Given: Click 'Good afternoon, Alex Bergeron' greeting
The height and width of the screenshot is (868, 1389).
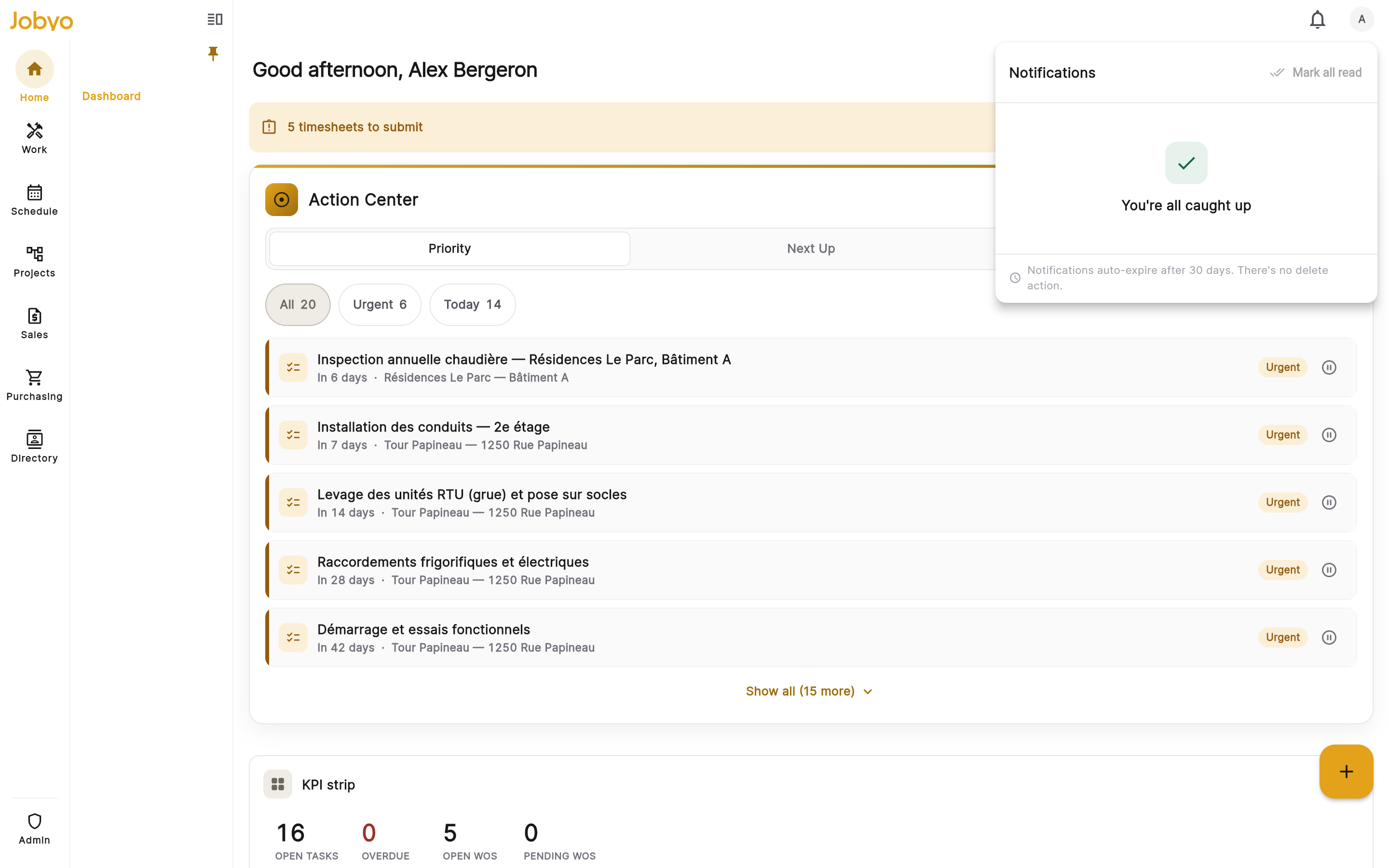Looking at the screenshot, I should pyautogui.click(x=395, y=70).
